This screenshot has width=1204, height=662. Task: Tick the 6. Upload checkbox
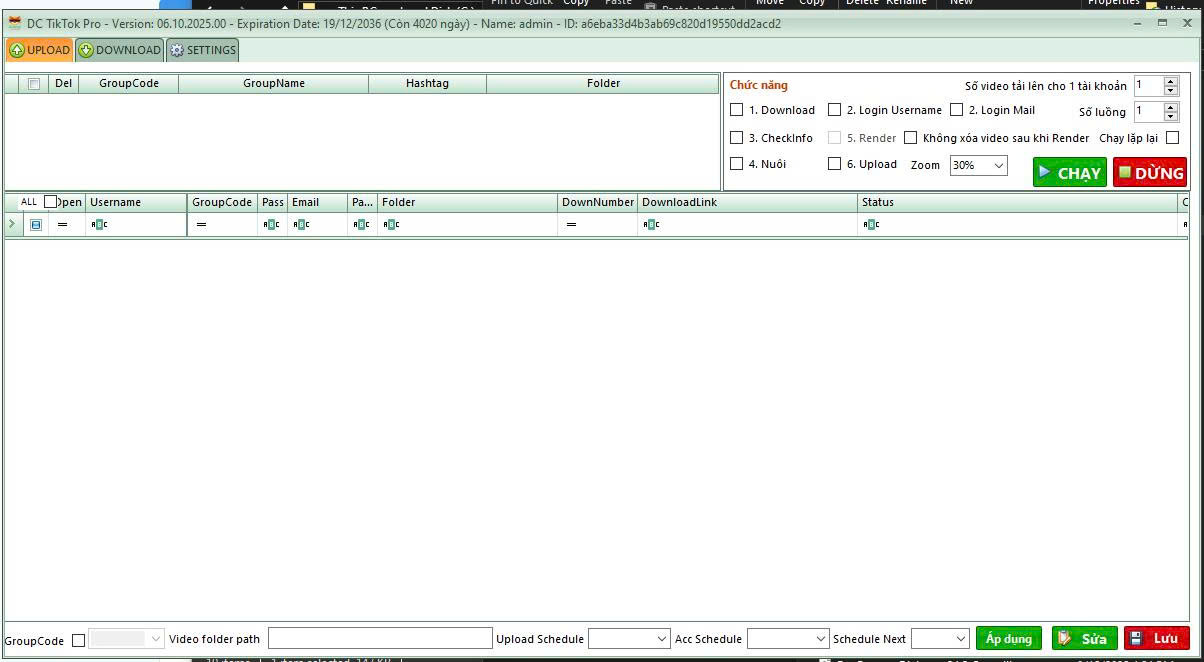point(834,164)
